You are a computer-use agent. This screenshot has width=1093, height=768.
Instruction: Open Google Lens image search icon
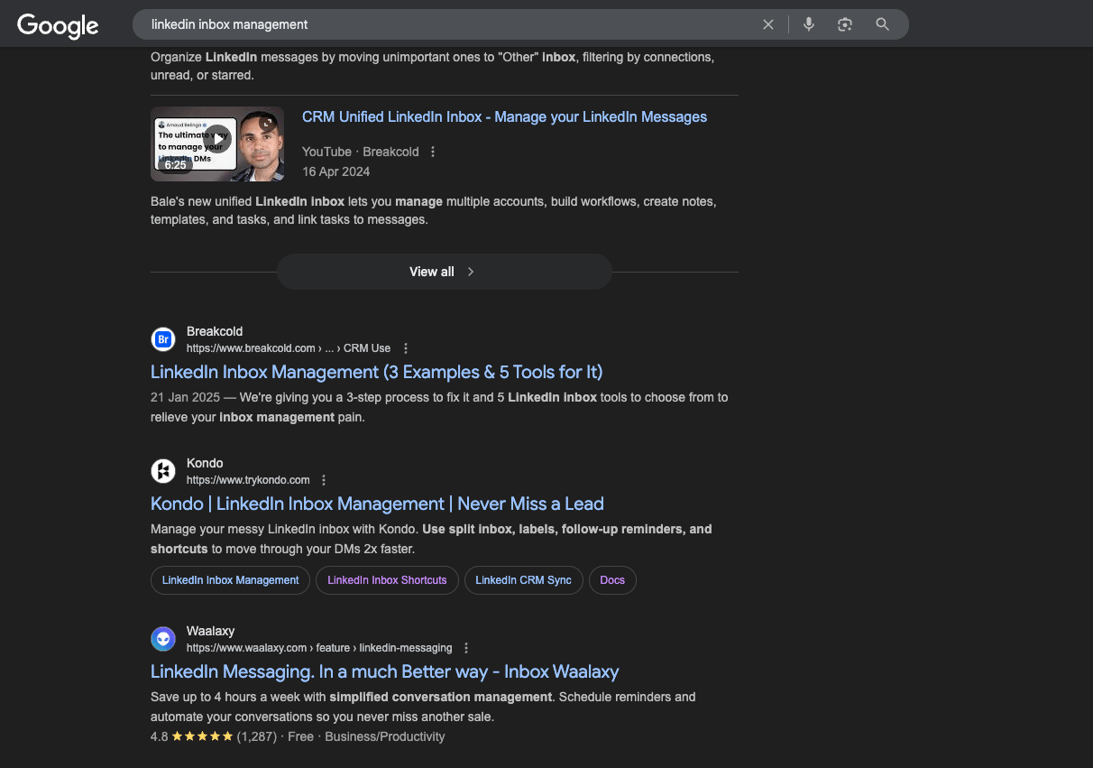click(x=845, y=24)
